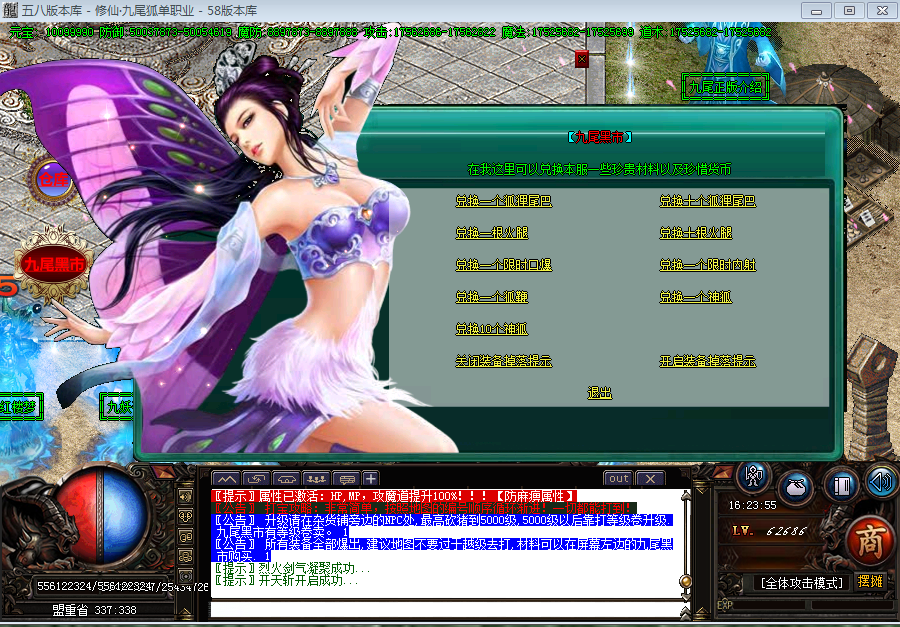
Task: Click 退出 to exit the dialog
Action: (x=599, y=394)
